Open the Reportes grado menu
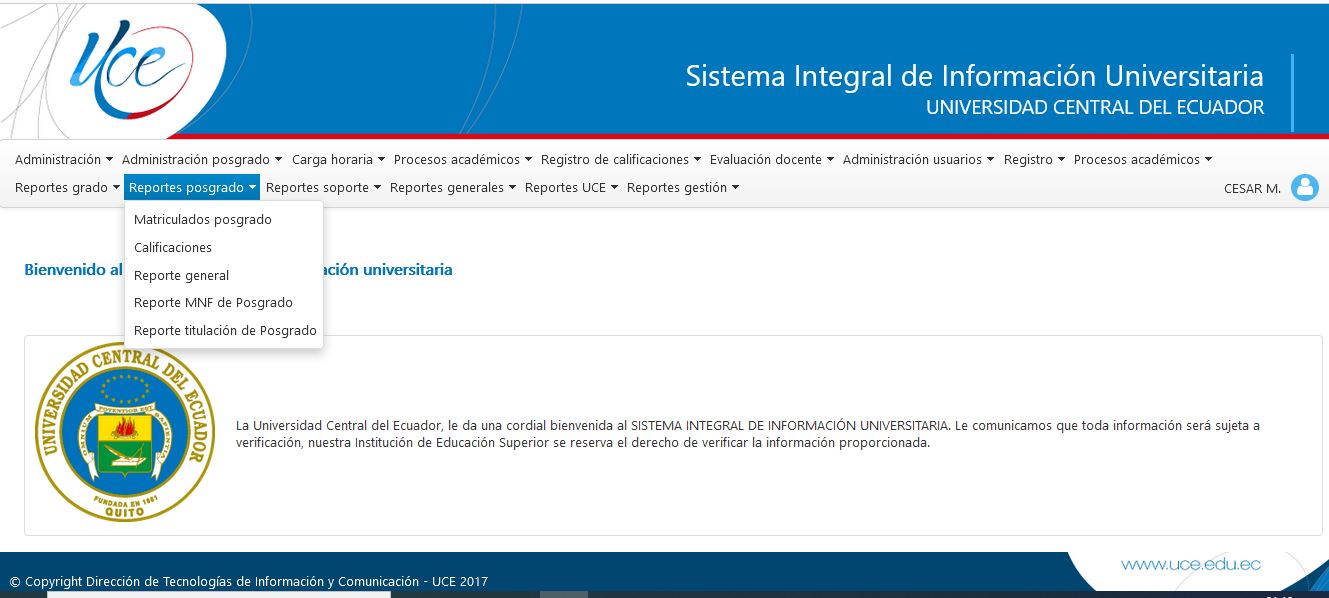1329x598 pixels. [x=67, y=187]
